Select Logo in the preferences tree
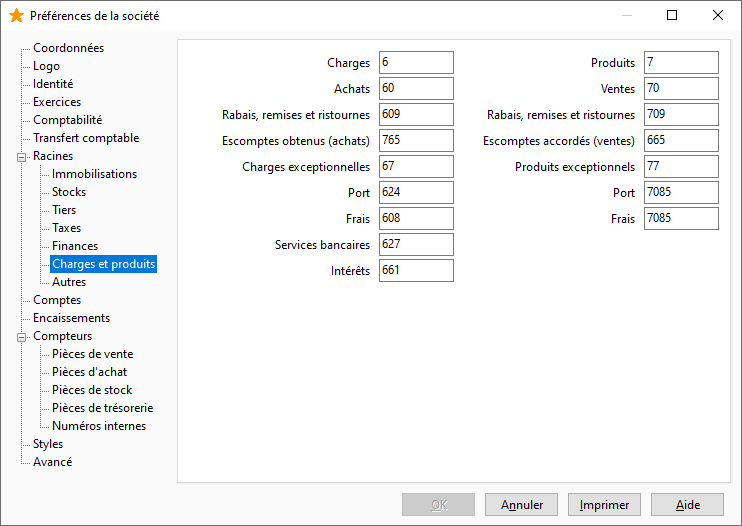The width and height of the screenshot is (742, 526). pyautogui.click(x=46, y=66)
